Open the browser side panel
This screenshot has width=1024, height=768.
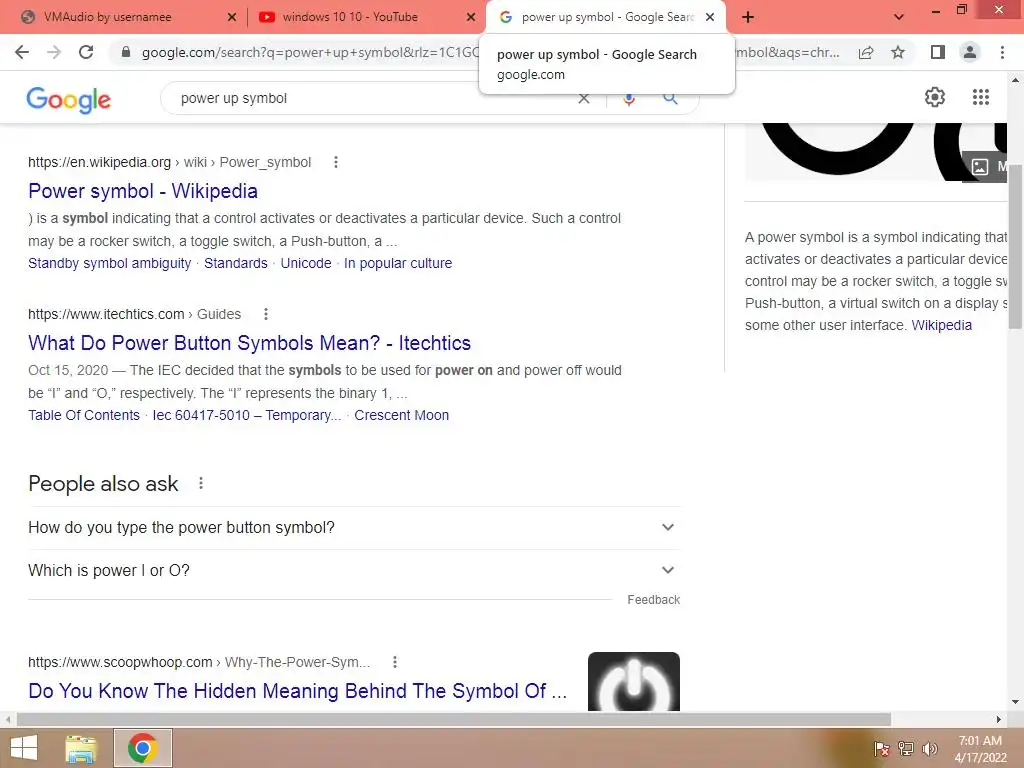938,52
